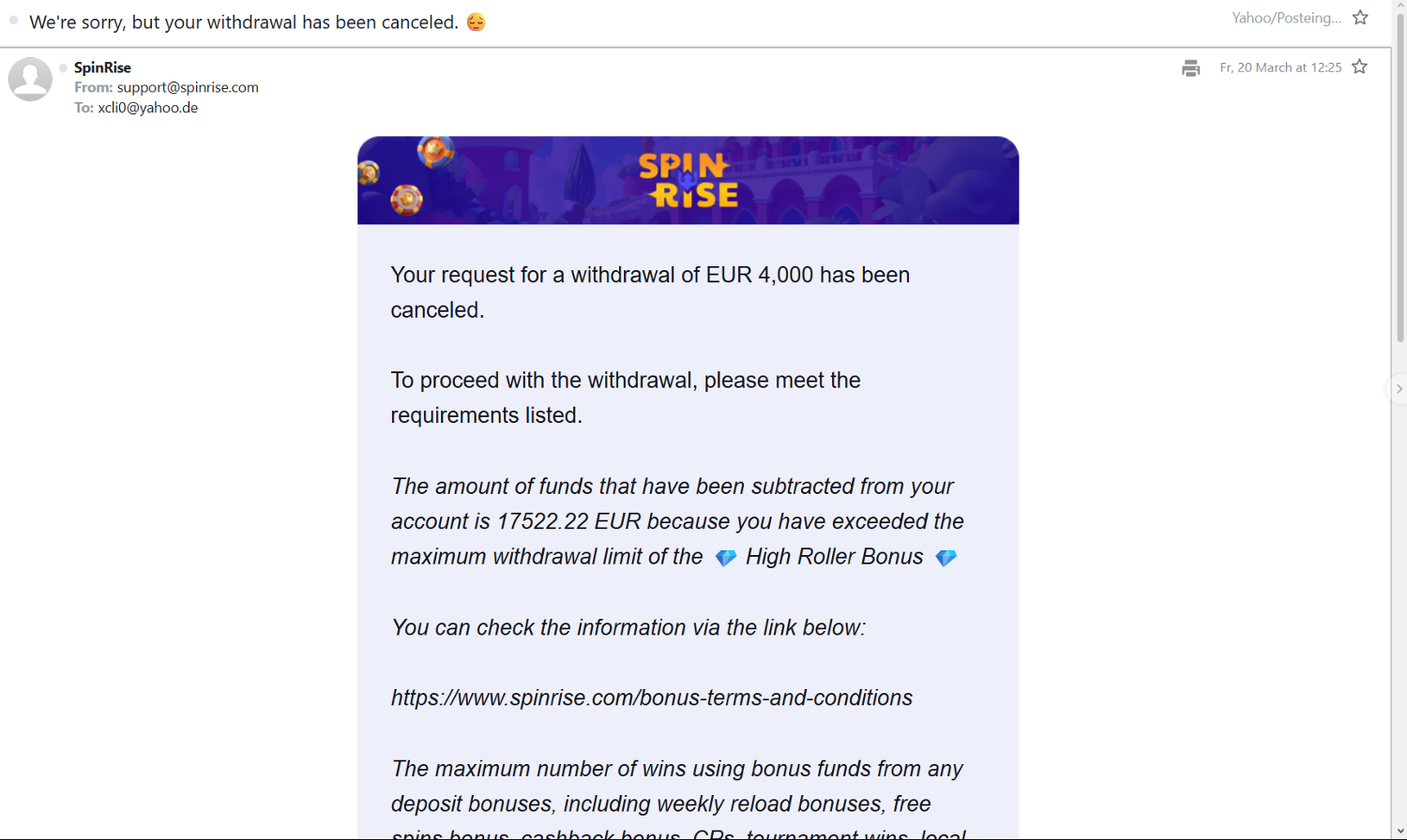Click the vertical scrollbar thumb
The width and height of the screenshot is (1407, 840).
point(1399,178)
